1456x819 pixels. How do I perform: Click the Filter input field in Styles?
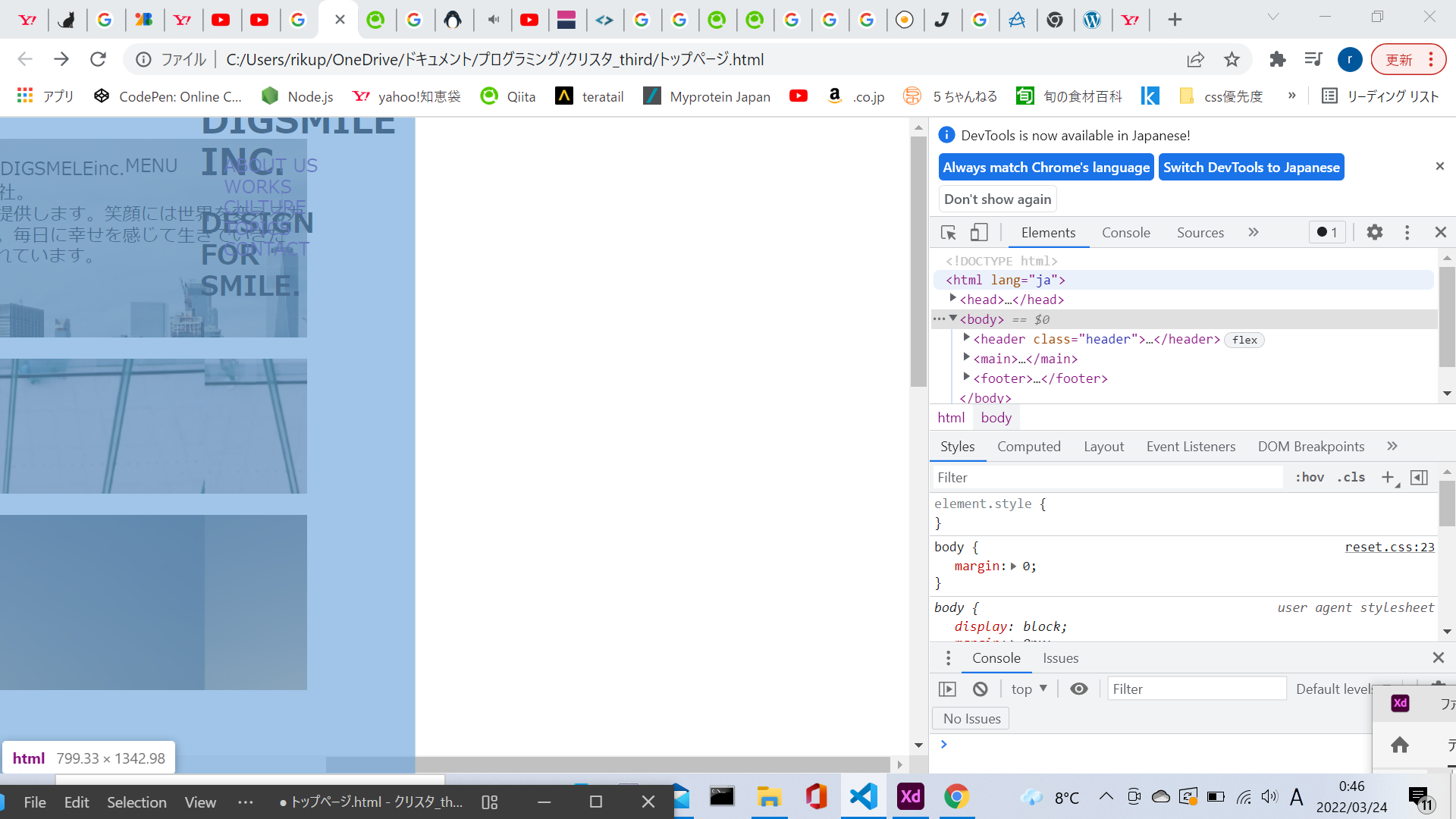click(1100, 477)
